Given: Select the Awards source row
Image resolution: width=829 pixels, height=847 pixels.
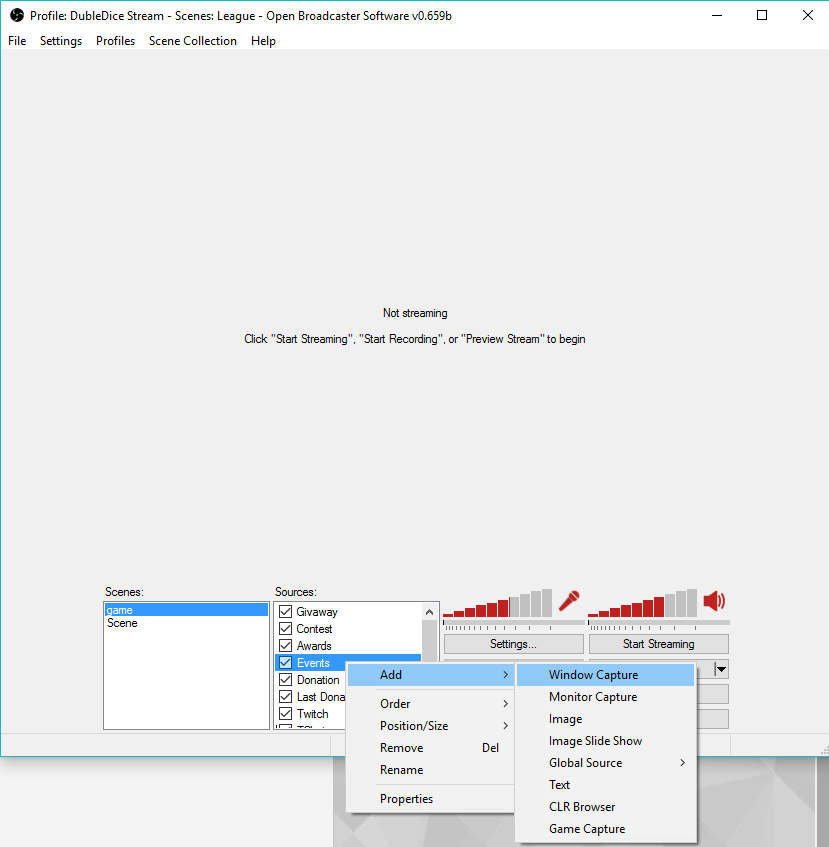Looking at the screenshot, I should pyautogui.click(x=349, y=646).
